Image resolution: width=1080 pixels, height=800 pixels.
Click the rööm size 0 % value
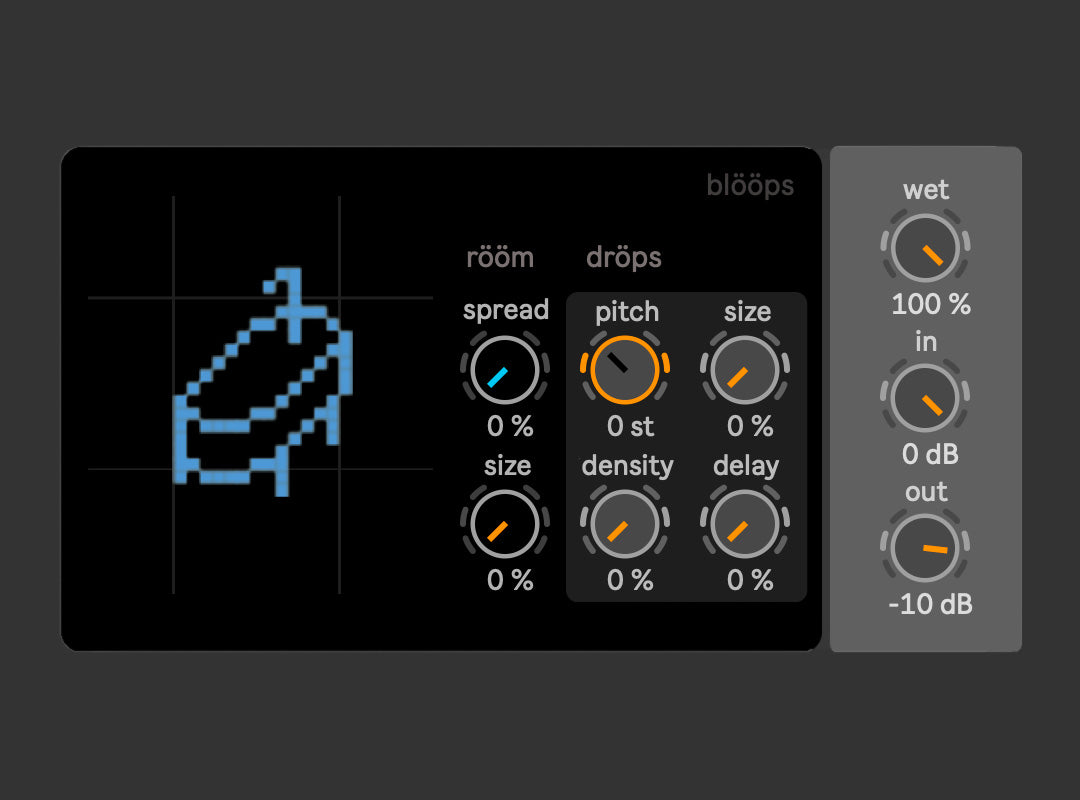(510, 580)
